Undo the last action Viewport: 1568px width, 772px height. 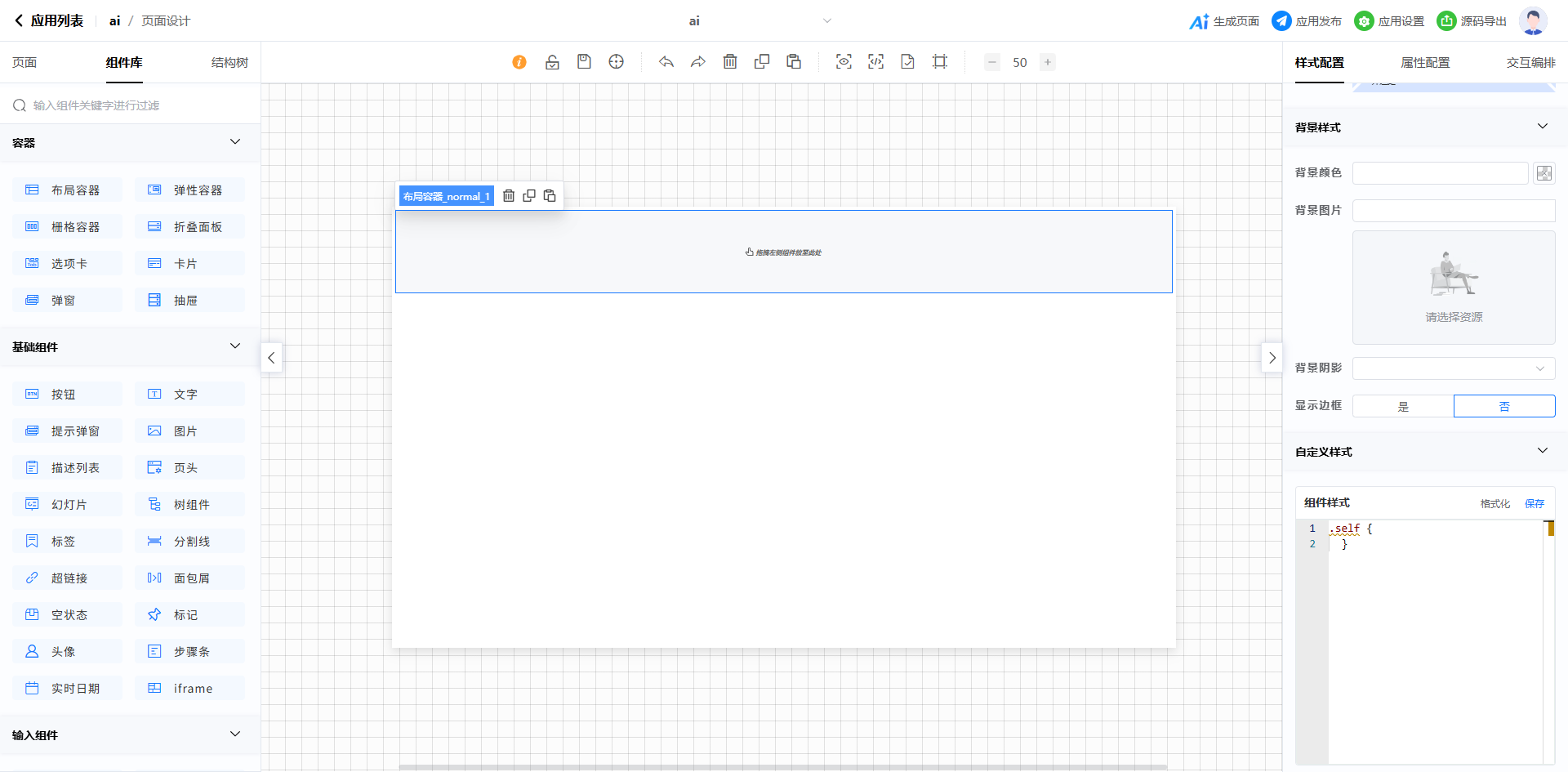click(x=666, y=62)
